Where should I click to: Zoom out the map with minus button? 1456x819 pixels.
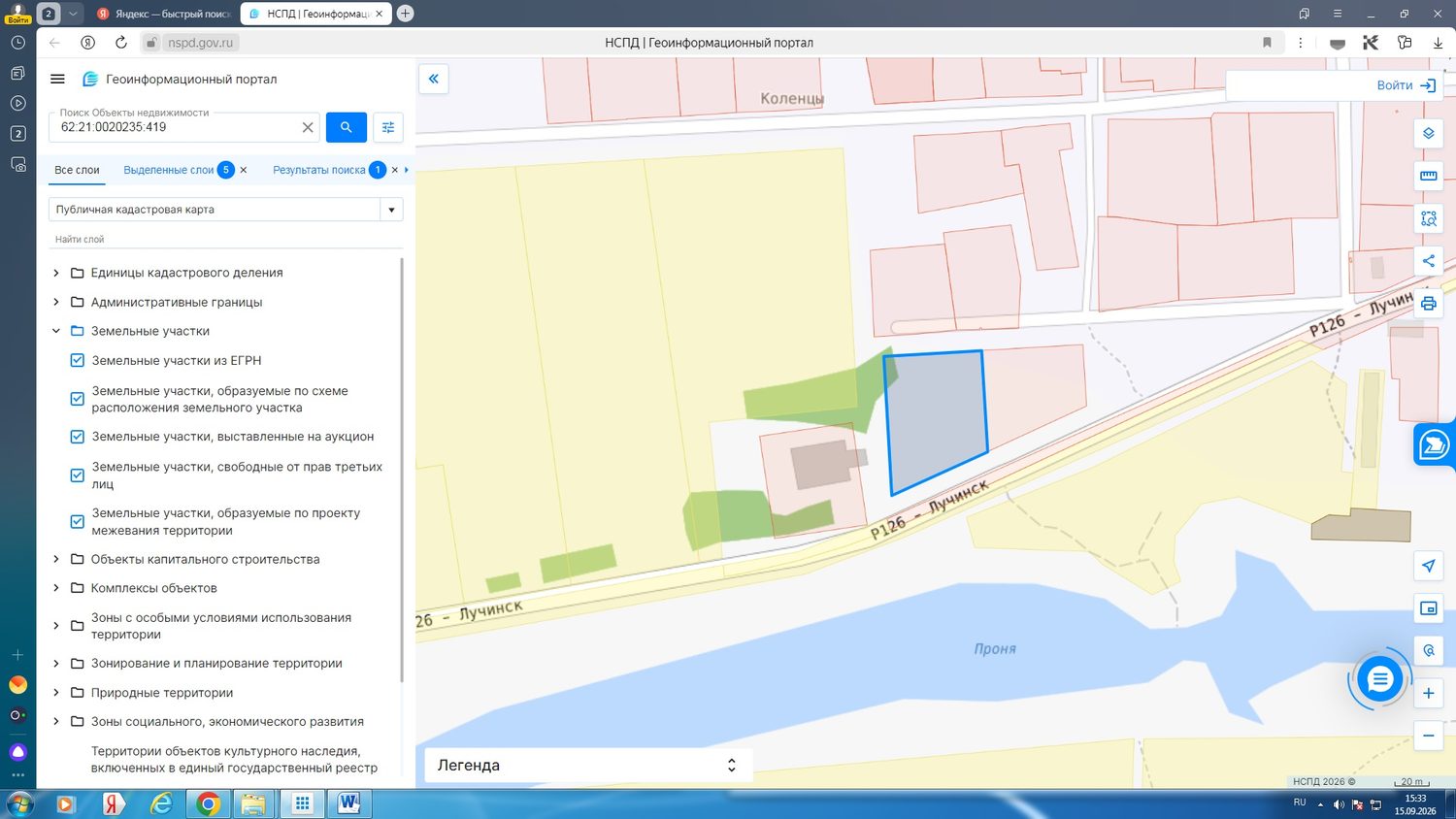(x=1429, y=736)
